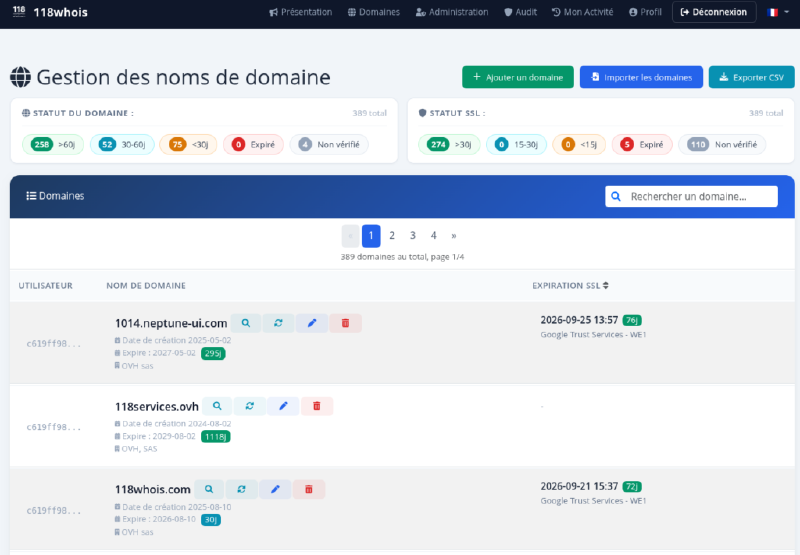
Task: Edit the 118services.ovh entry
Action: coord(283,406)
